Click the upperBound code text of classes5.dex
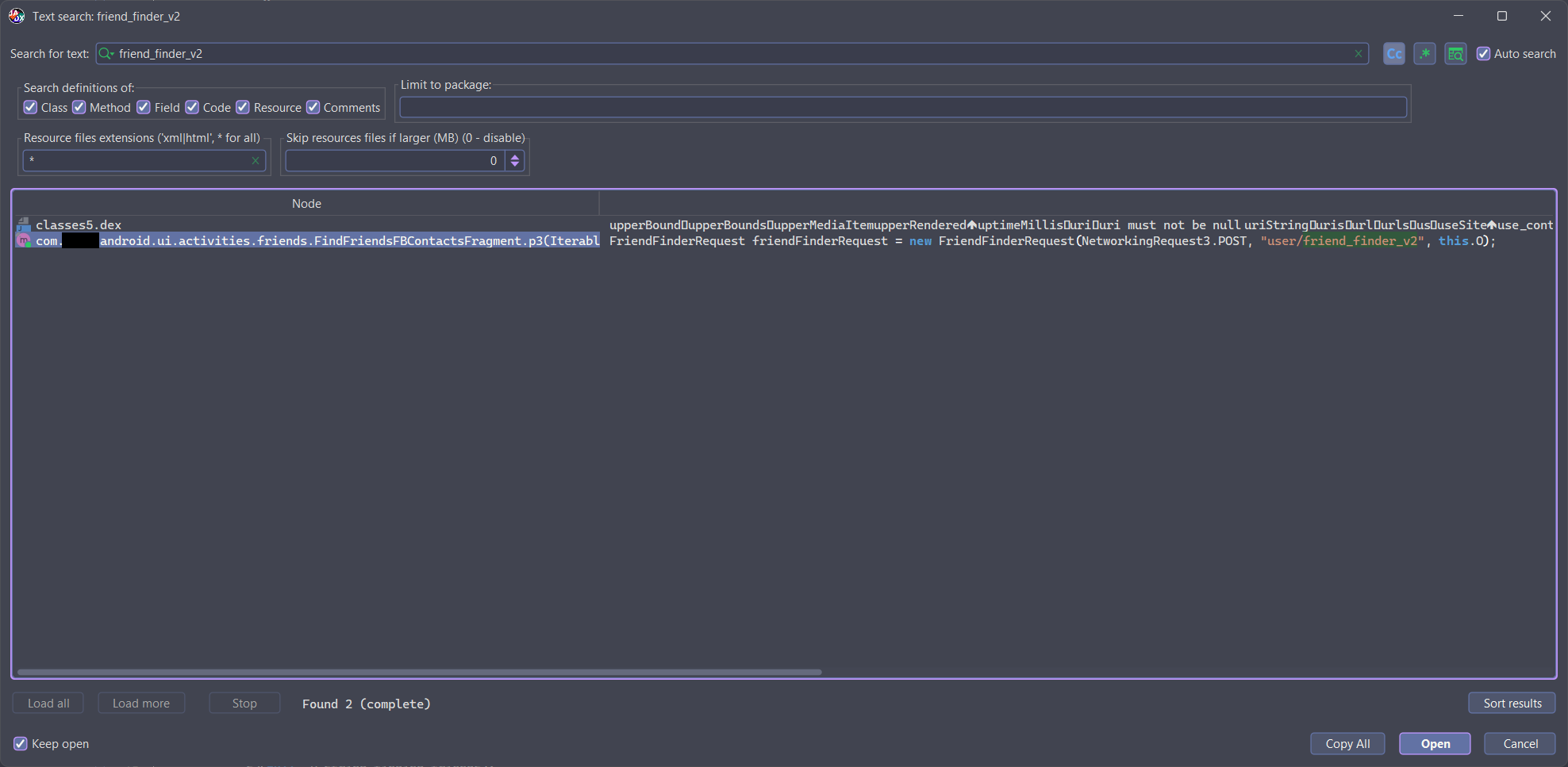This screenshot has height=767, width=1568. 645,225
